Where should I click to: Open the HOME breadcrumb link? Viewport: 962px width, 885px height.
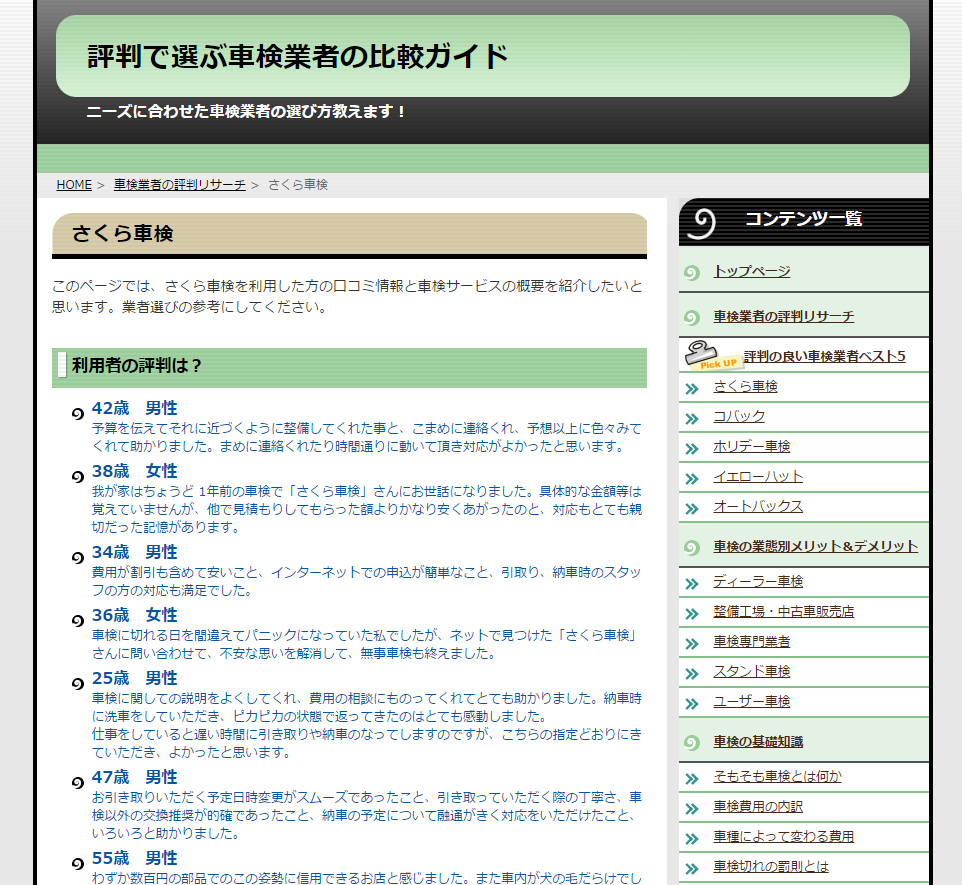pyautogui.click(x=74, y=185)
